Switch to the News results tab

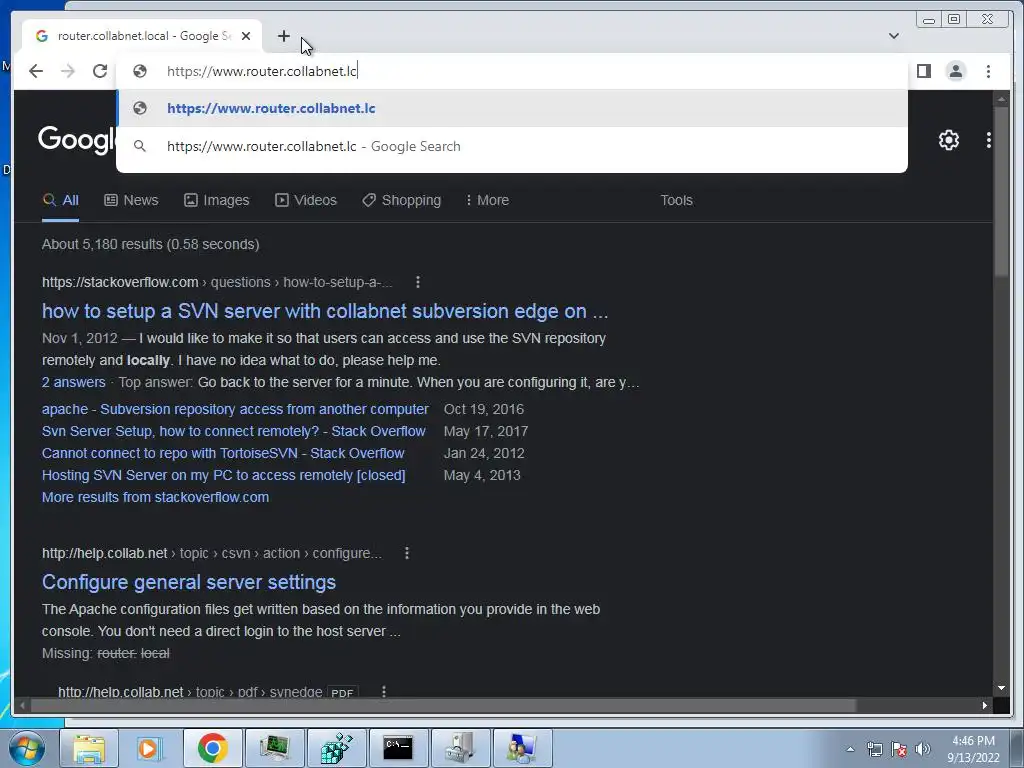131,200
